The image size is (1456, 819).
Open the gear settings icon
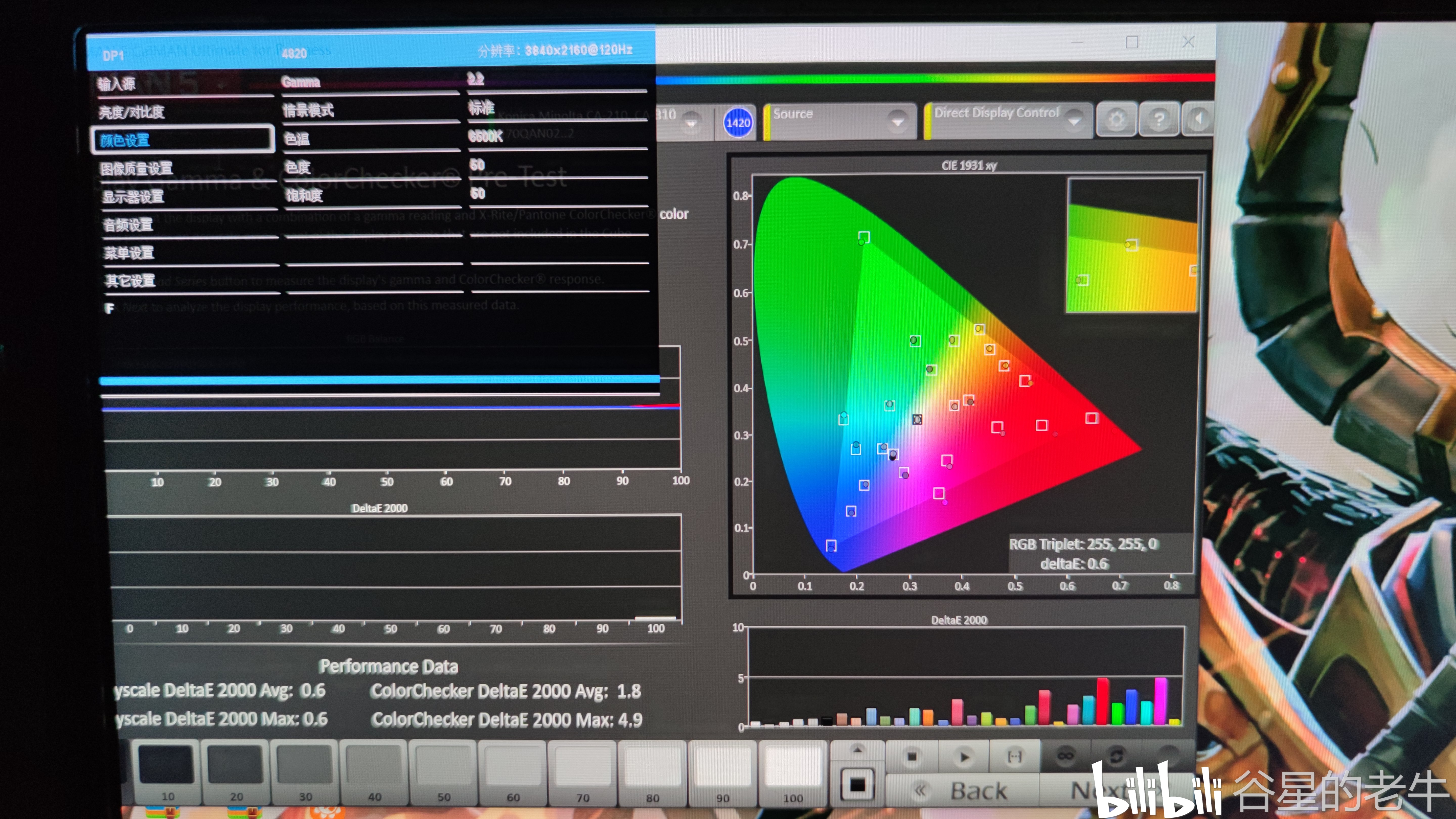coord(1116,119)
